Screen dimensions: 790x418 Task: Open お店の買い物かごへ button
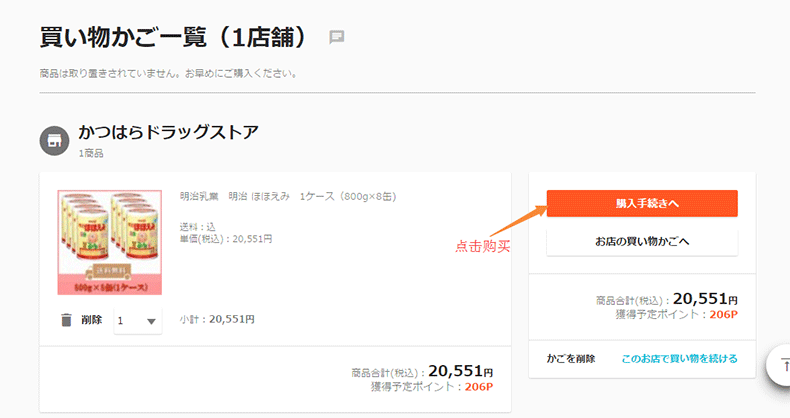tap(641, 242)
